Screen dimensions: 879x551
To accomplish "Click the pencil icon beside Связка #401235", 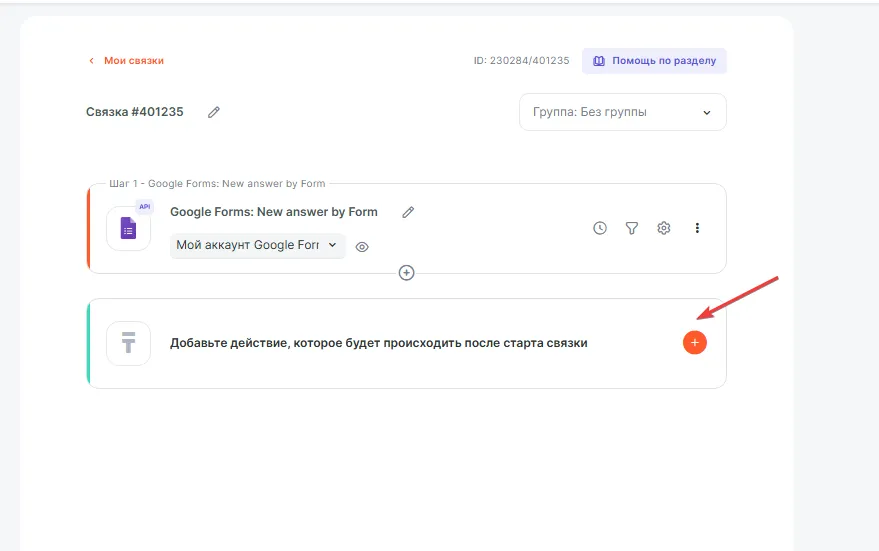I will pyautogui.click(x=214, y=112).
